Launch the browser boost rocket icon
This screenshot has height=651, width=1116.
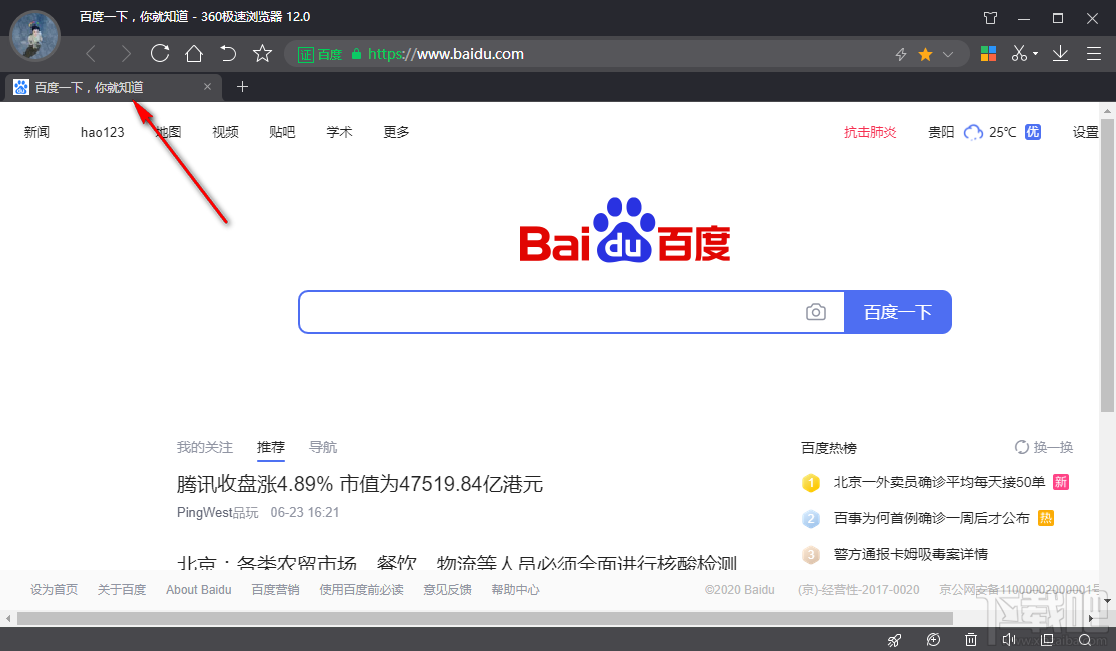(895, 639)
